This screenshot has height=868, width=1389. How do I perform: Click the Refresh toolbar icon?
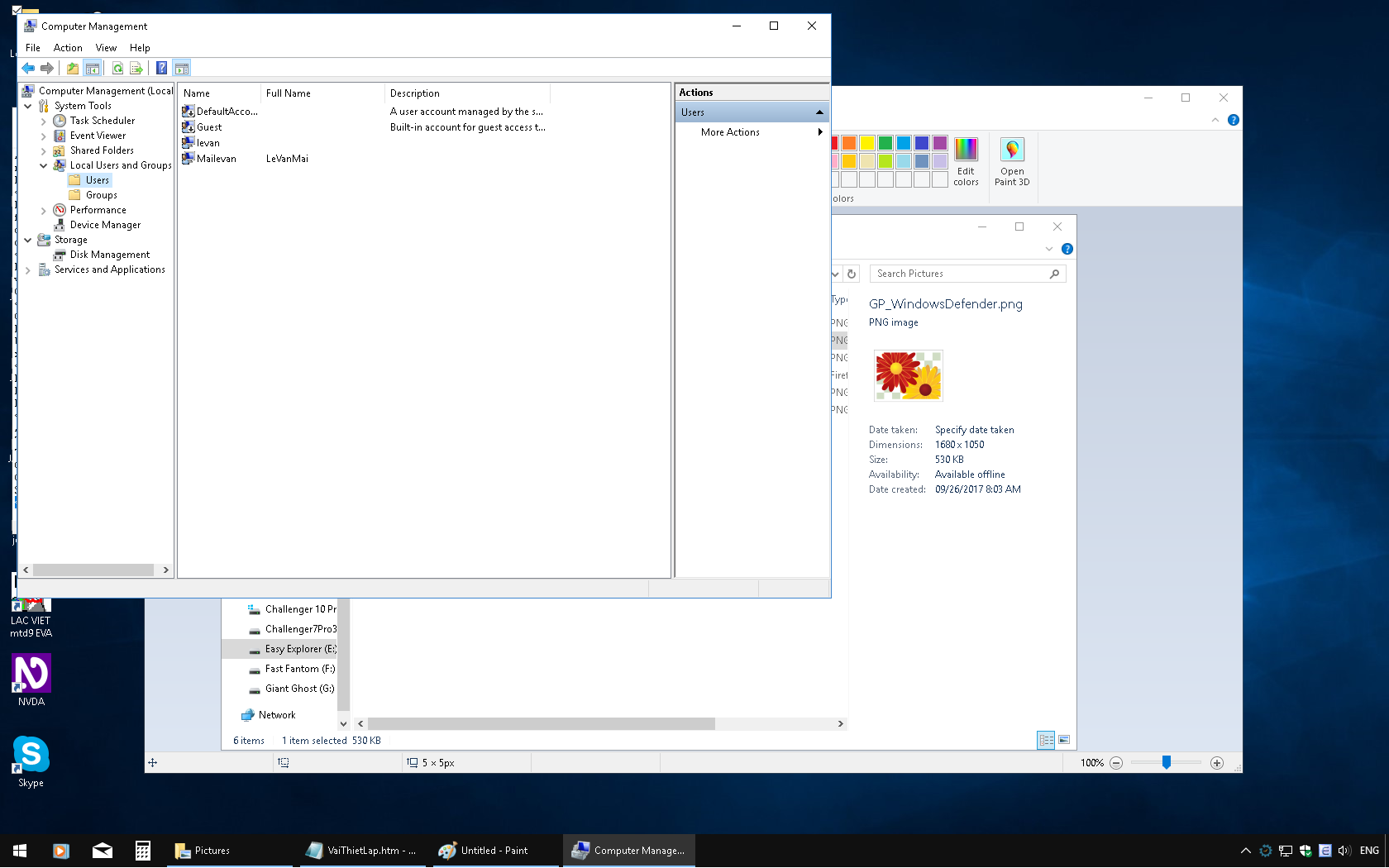click(116, 68)
